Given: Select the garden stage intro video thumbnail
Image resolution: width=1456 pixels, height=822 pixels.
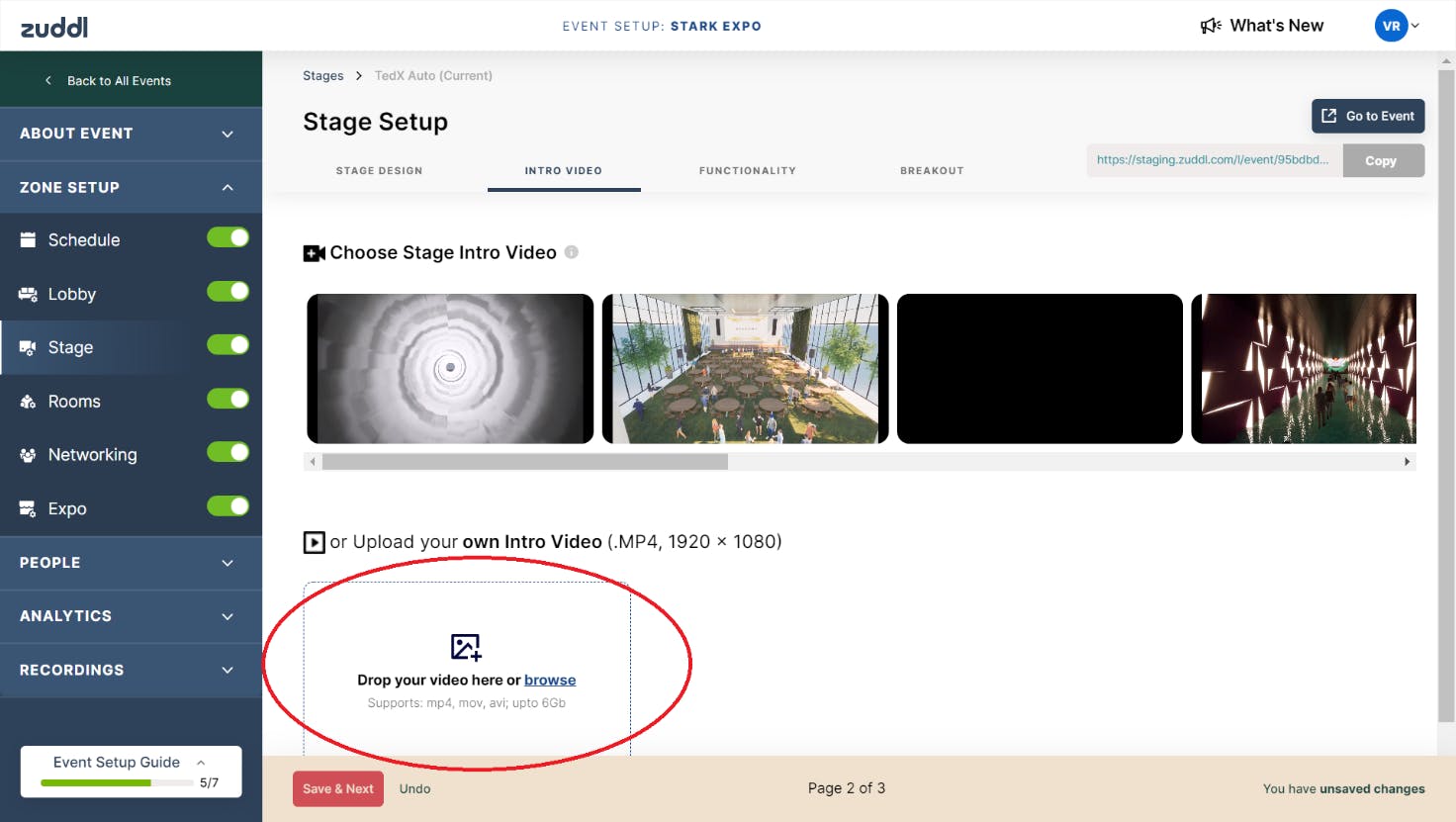Looking at the screenshot, I should pyautogui.click(x=744, y=368).
